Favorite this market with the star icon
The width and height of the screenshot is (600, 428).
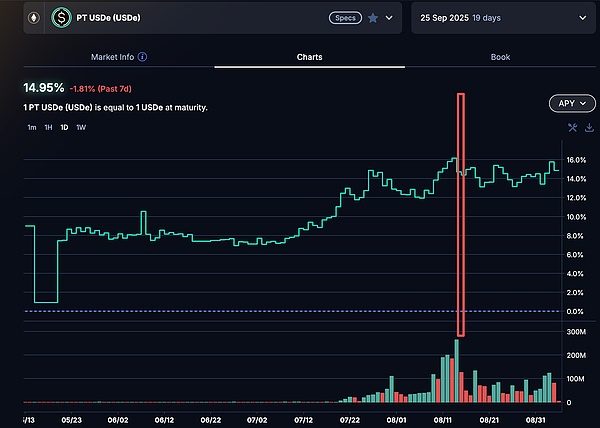373,18
